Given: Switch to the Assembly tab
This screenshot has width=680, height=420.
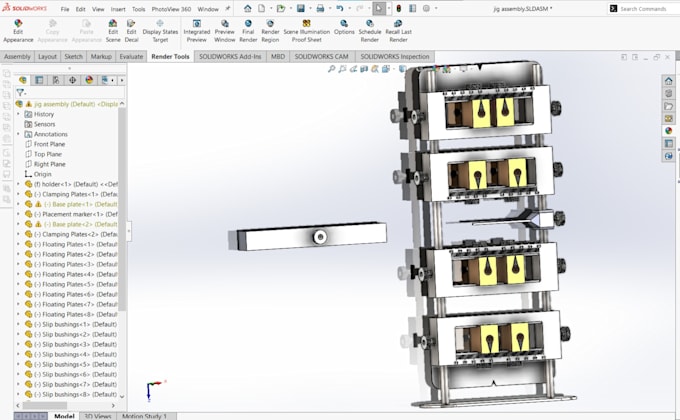Looking at the screenshot, I should [17, 56].
